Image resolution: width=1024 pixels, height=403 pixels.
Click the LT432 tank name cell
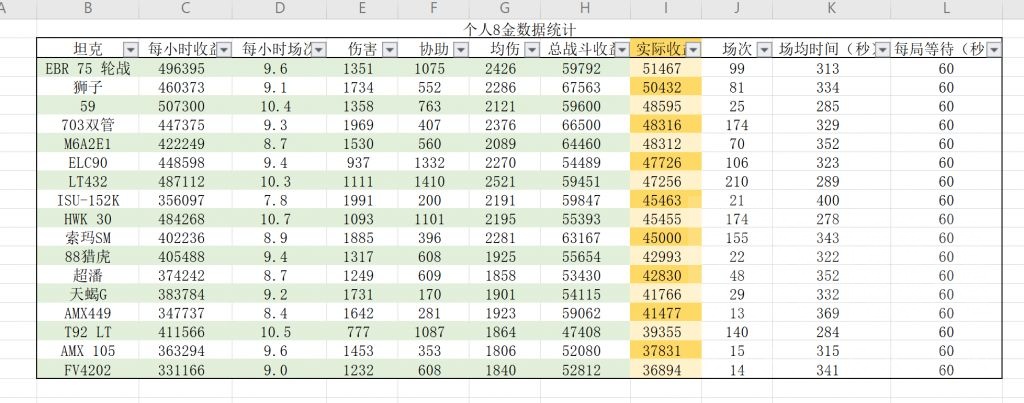(88, 180)
